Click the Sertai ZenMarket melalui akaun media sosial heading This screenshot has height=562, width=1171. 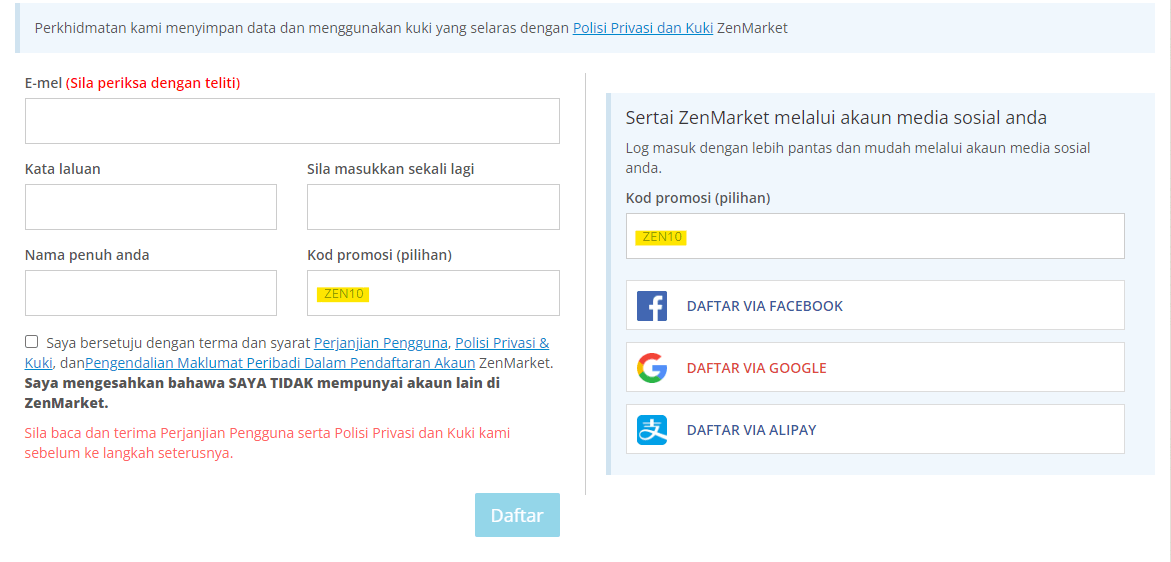[x=836, y=117]
